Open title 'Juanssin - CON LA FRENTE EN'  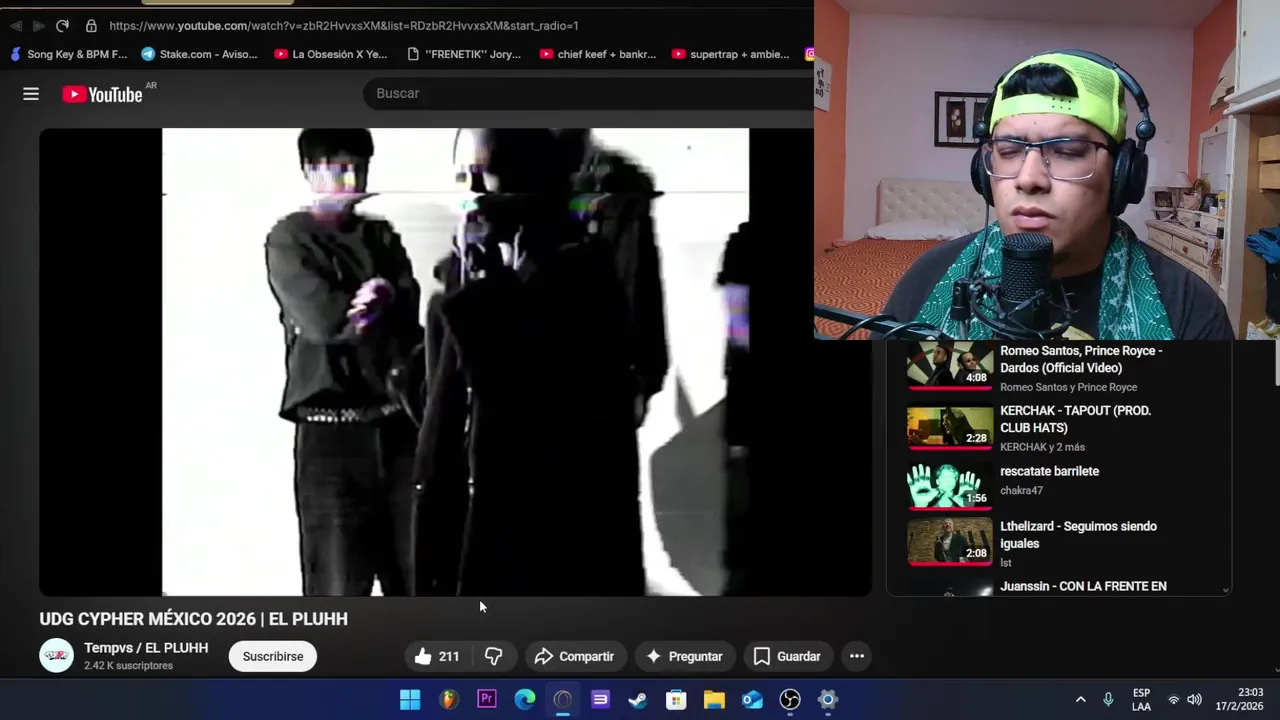pos(1083,586)
